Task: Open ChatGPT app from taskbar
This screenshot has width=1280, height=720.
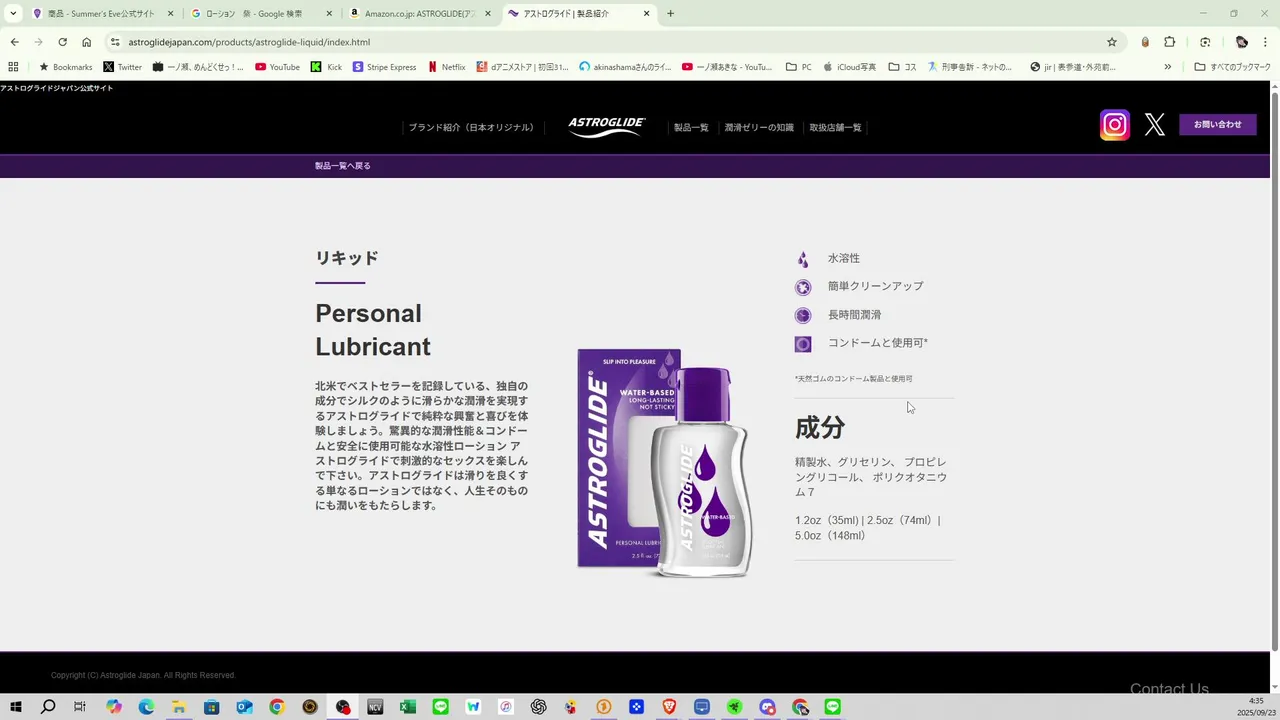Action: pos(539,707)
